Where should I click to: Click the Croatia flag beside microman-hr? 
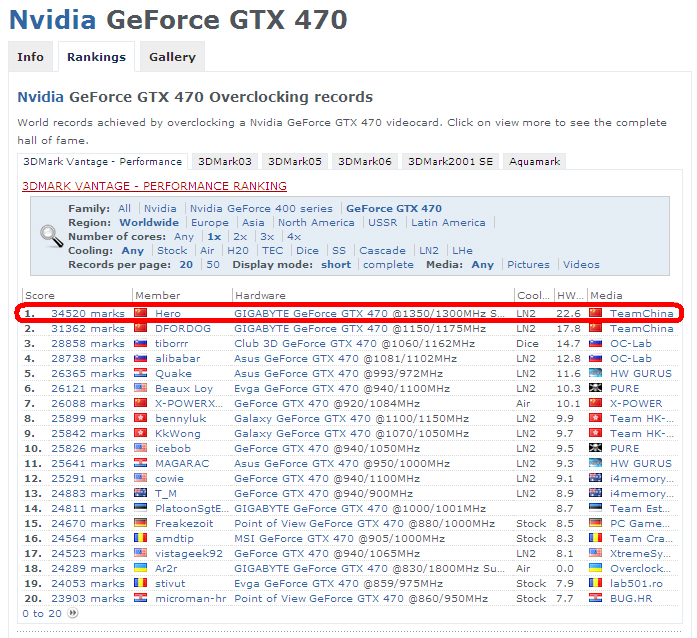coord(140,598)
